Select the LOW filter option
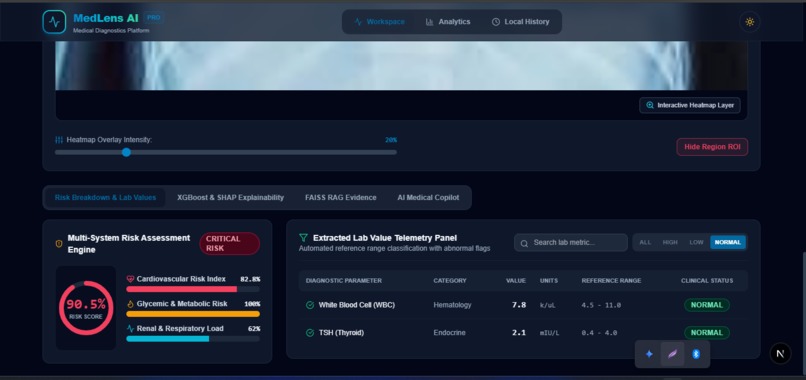Image resolution: width=806 pixels, height=380 pixels. click(x=696, y=242)
